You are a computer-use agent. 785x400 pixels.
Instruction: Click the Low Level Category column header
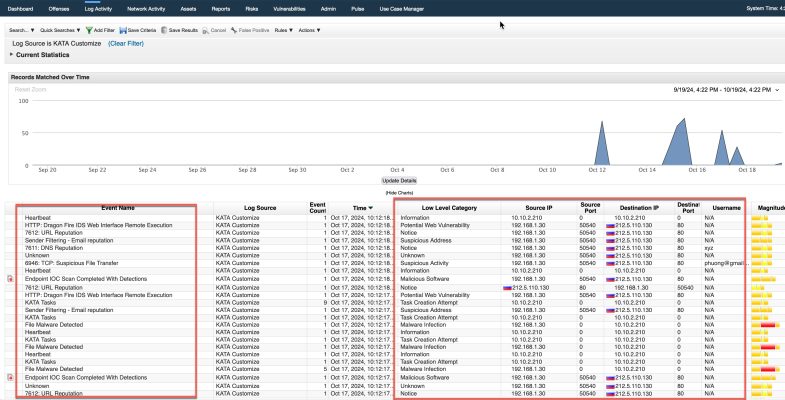(x=449, y=208)
